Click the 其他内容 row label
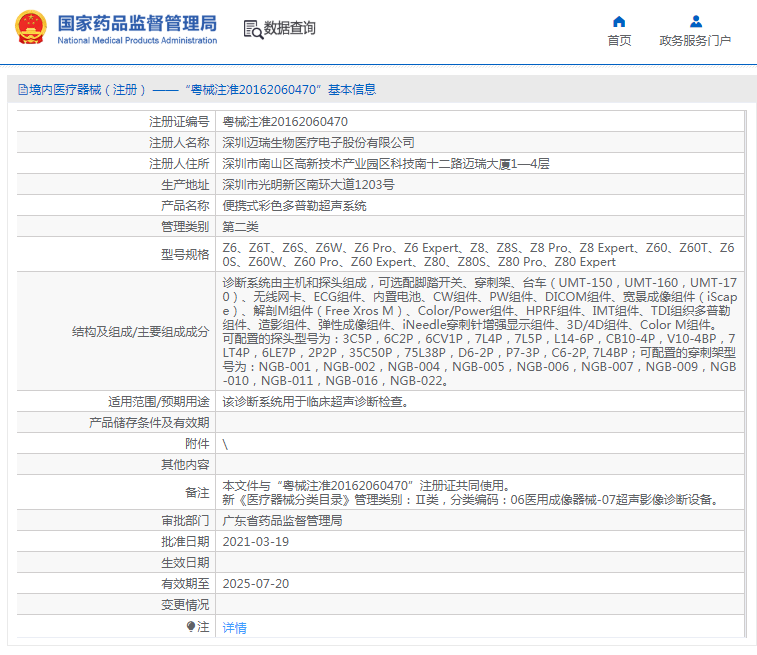This screenshot has width=757, height=655. click(x=185, y=465)
